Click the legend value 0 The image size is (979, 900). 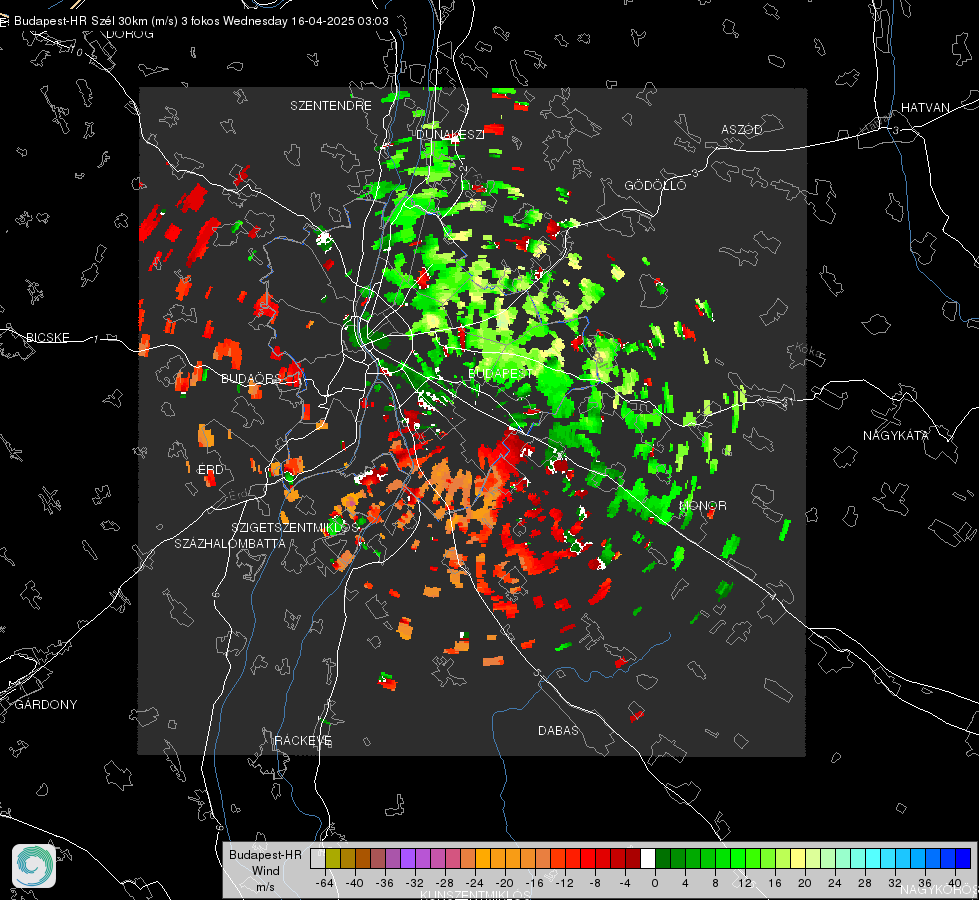(654, 883)
